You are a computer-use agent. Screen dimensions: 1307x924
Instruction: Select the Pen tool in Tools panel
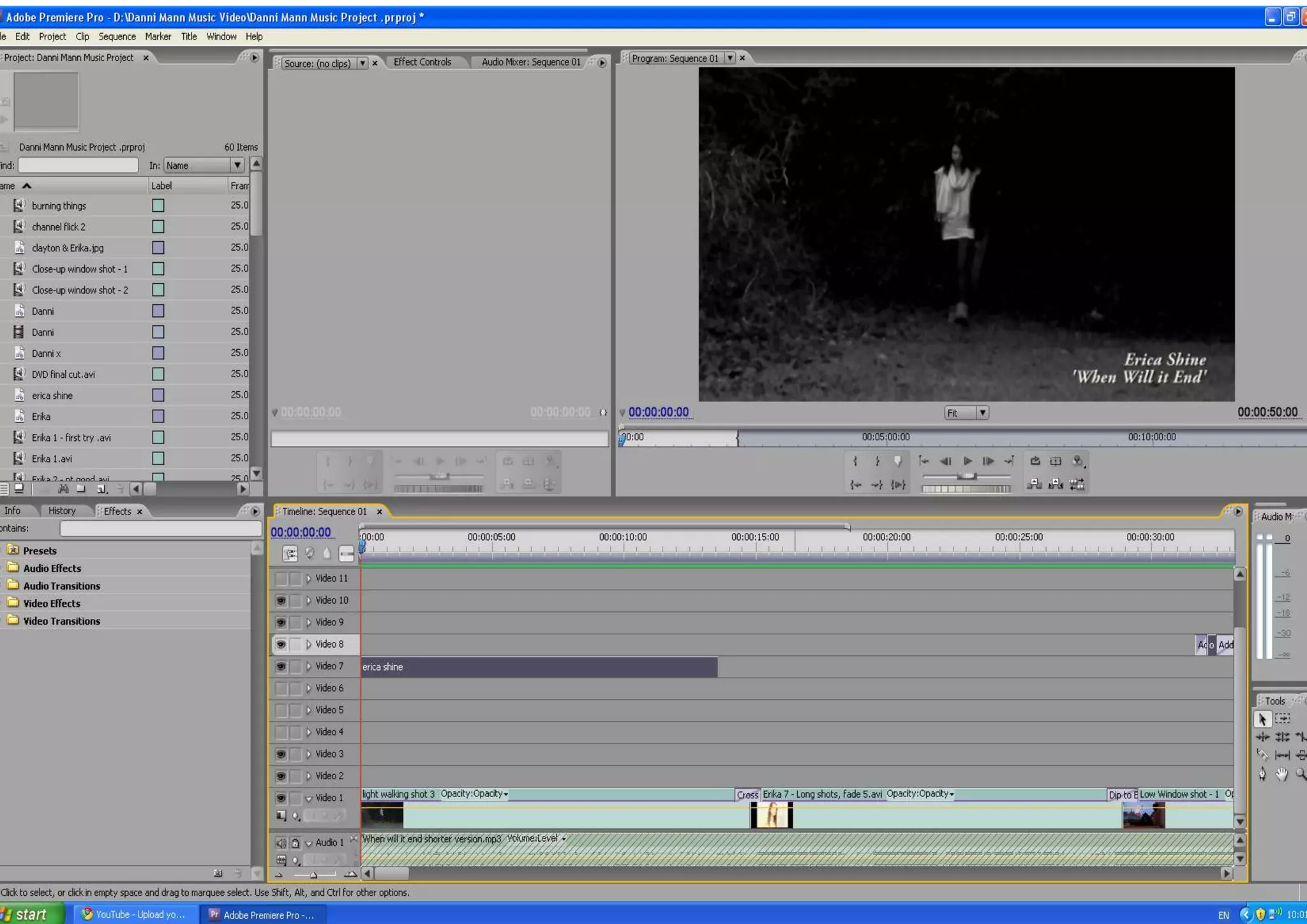coord(1262,774)
